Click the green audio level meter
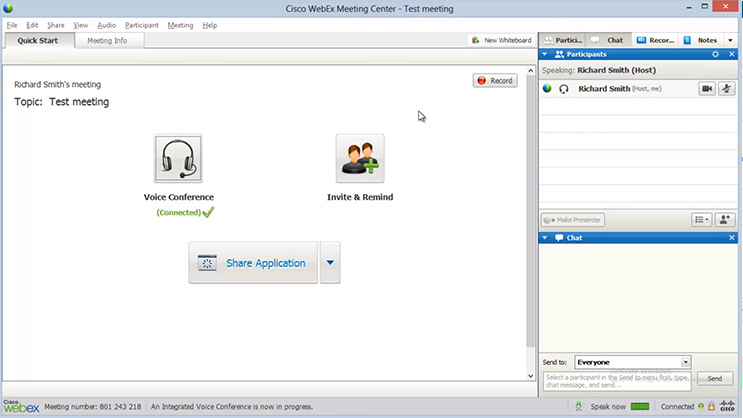 pos(640,406)
